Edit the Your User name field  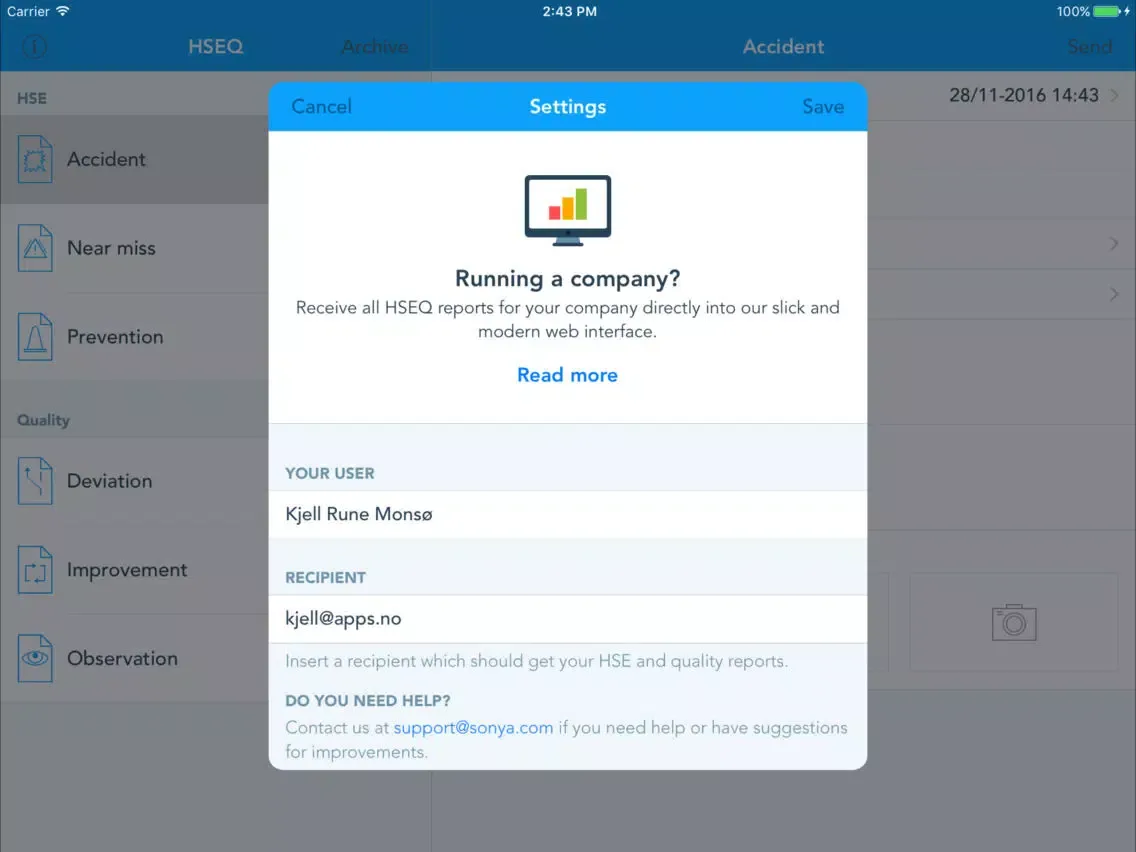coord(567,514)
